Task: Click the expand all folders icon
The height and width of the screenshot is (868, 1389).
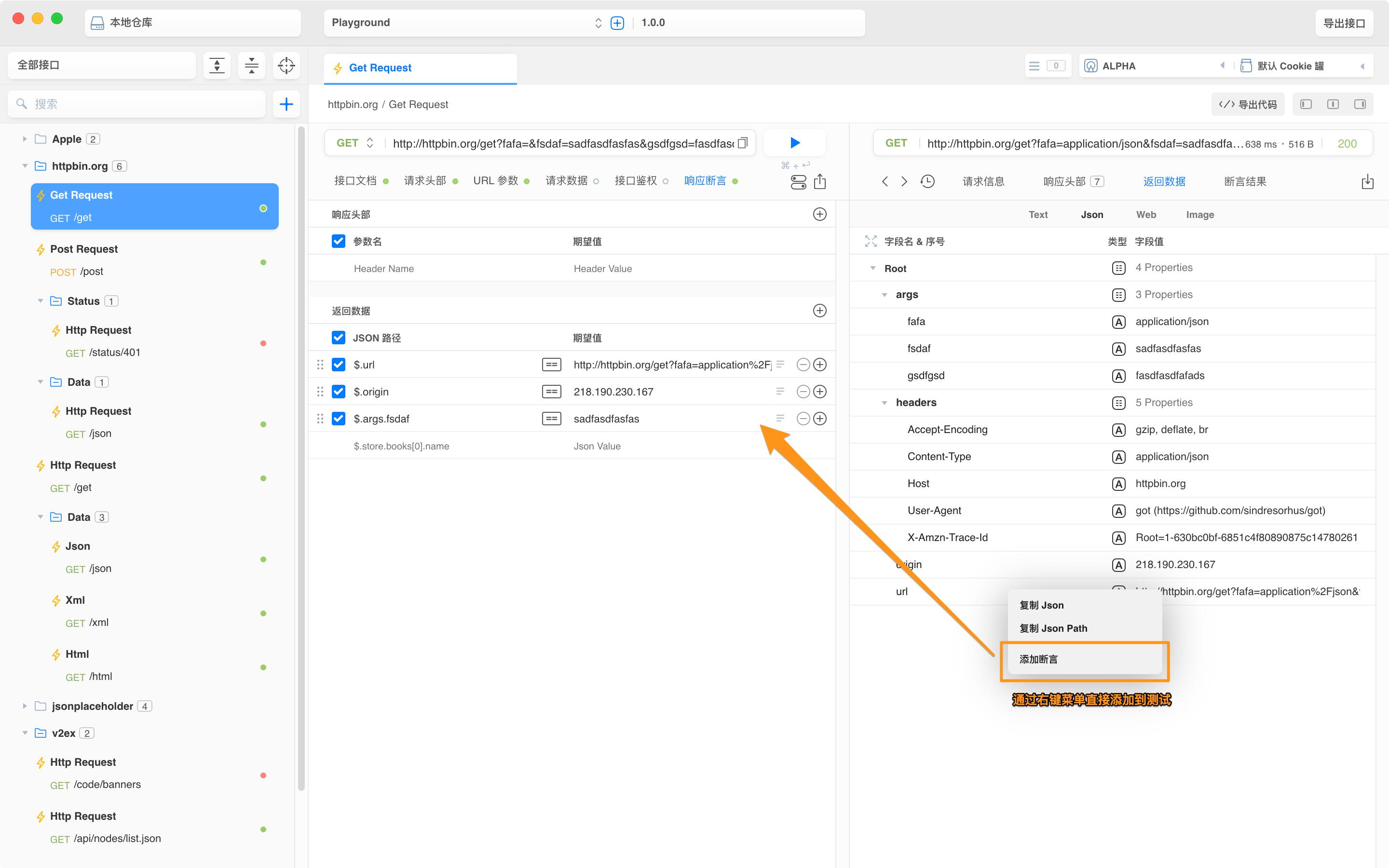Action: pos(217,66)
